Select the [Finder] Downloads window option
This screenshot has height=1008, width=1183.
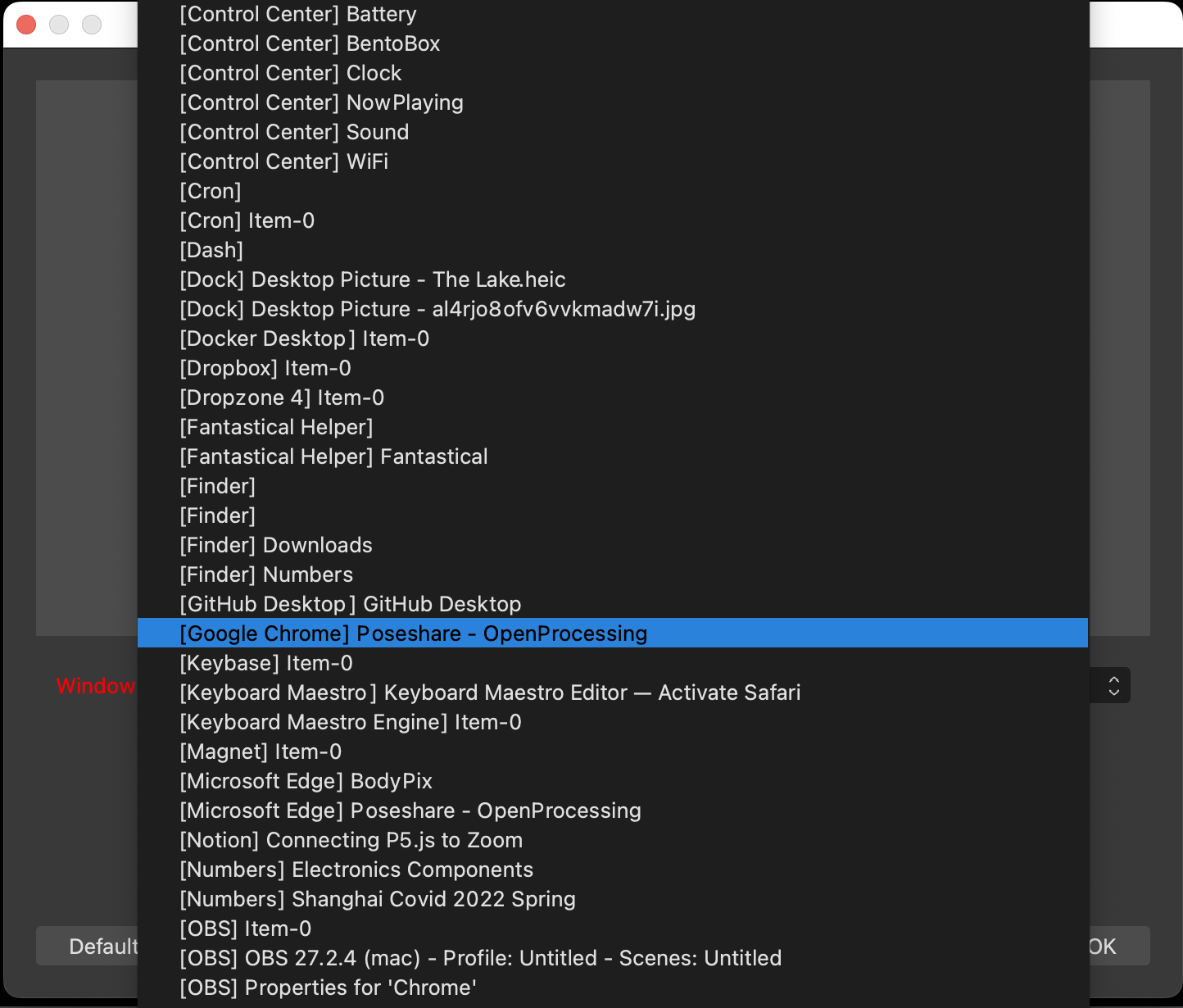(x=275, y=545)
